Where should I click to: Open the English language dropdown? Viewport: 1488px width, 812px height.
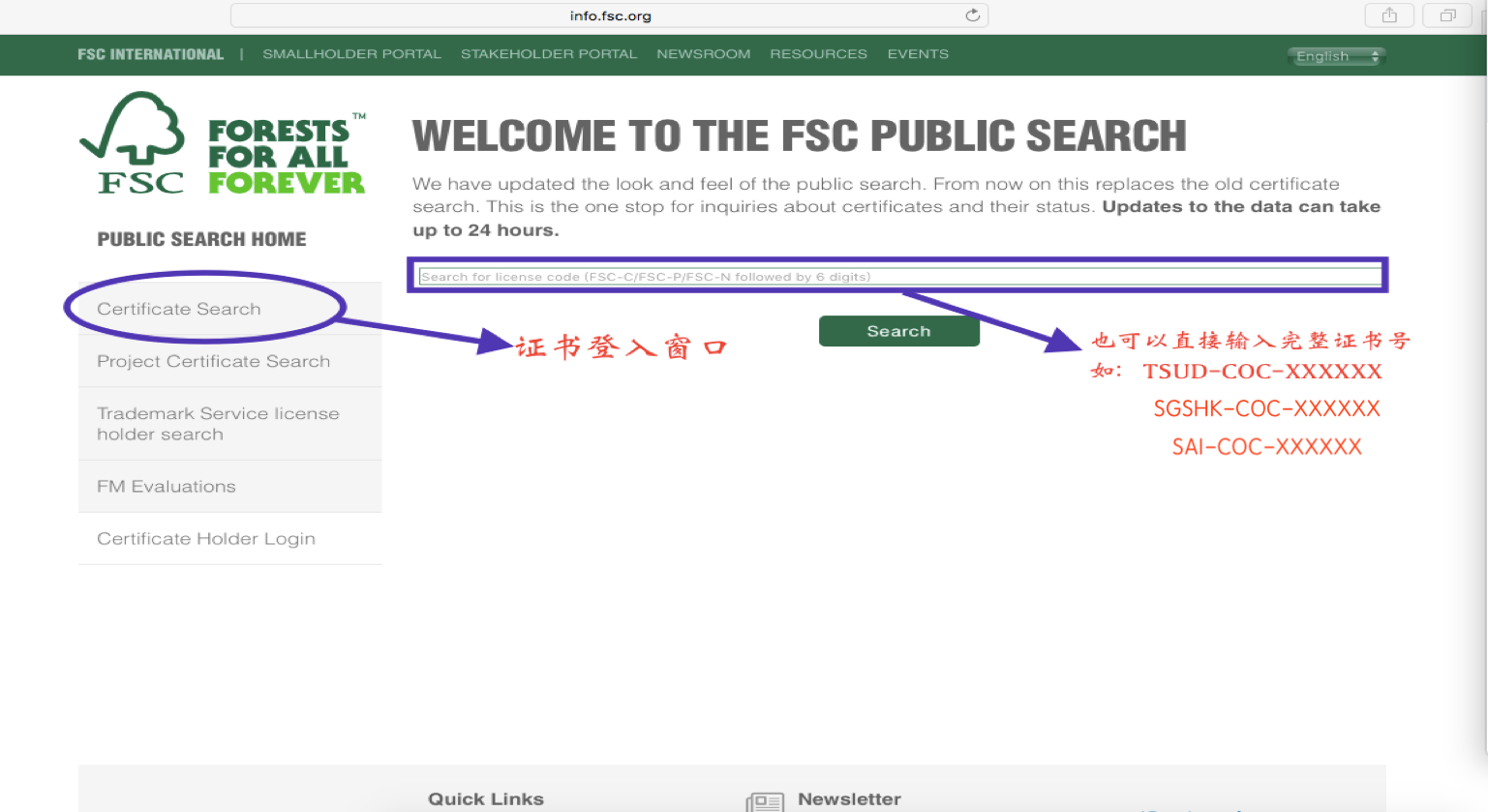(x=1337, y=56)
